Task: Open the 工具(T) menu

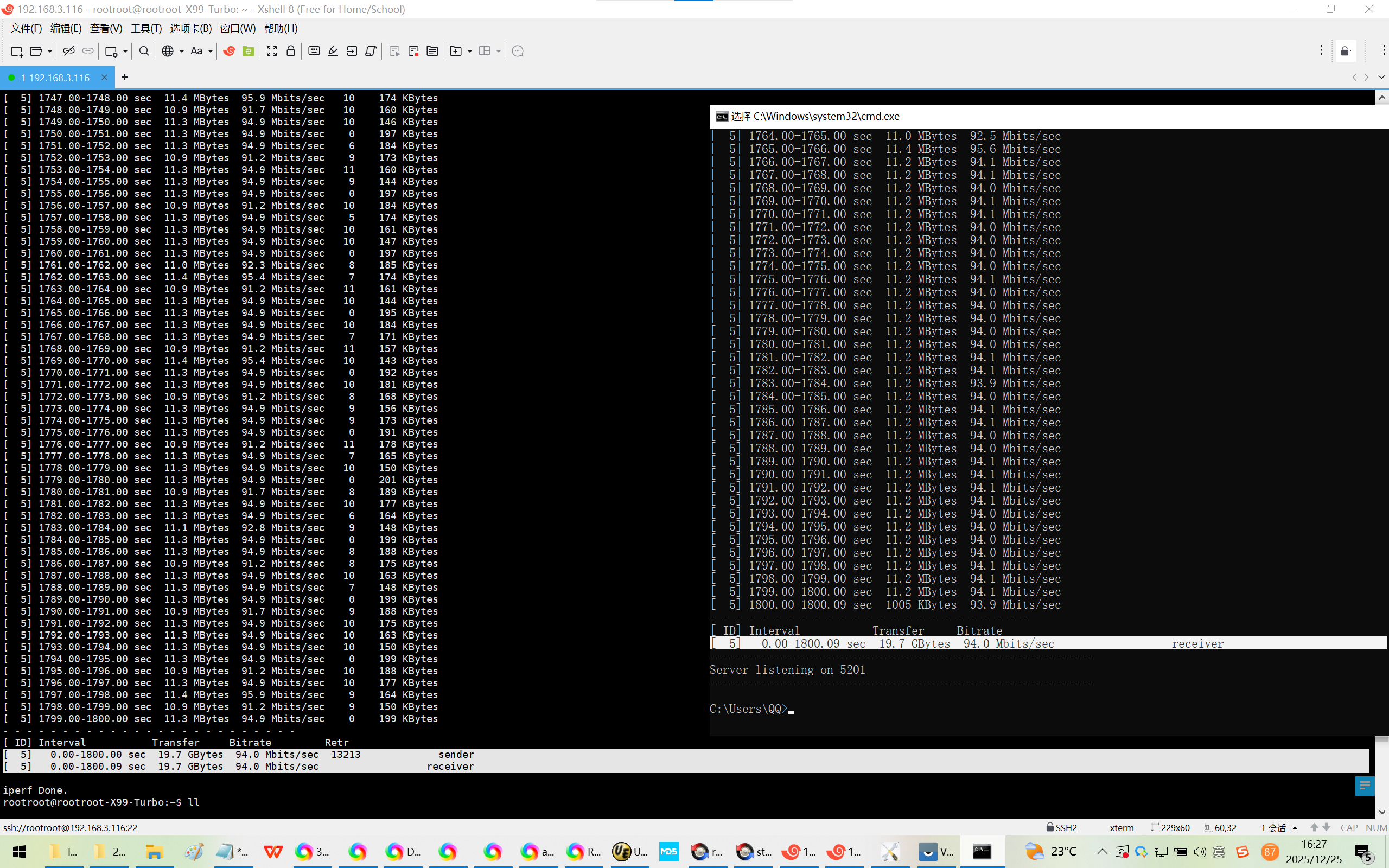Action: 146,28
